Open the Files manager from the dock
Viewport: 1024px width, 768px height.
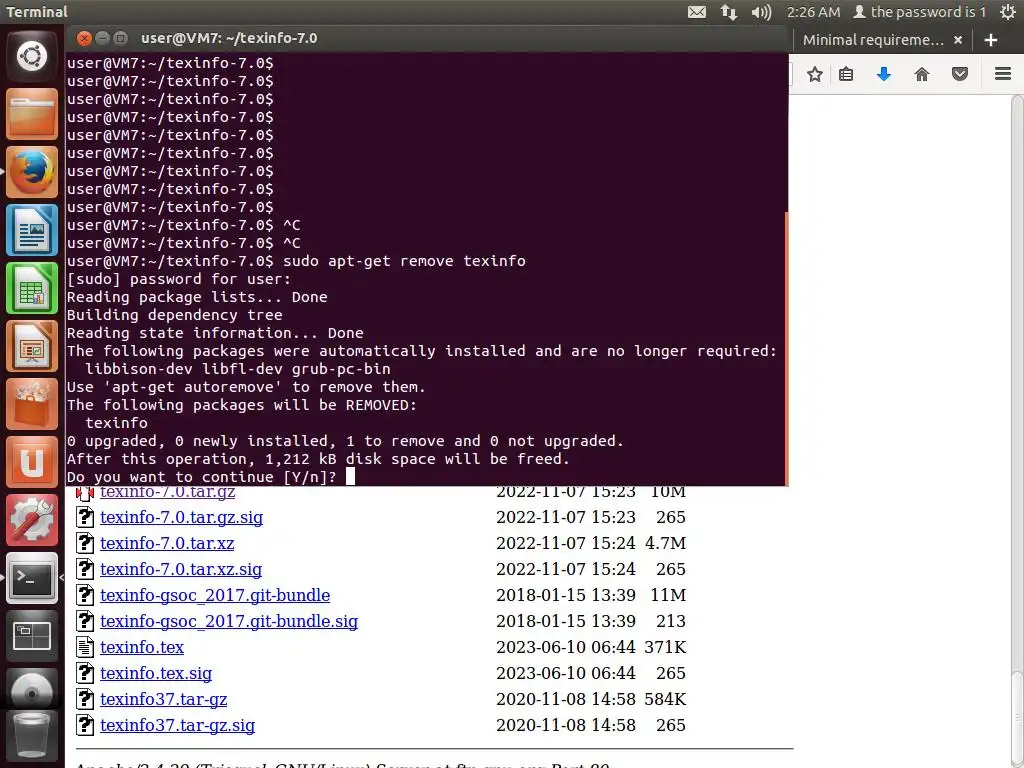32,114
